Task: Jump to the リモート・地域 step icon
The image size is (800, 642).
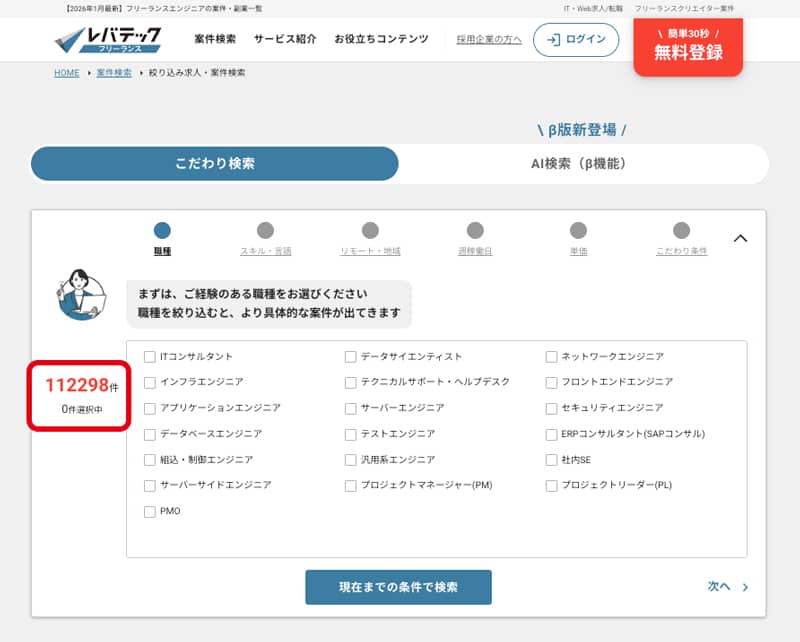Action: pos(369,228)
